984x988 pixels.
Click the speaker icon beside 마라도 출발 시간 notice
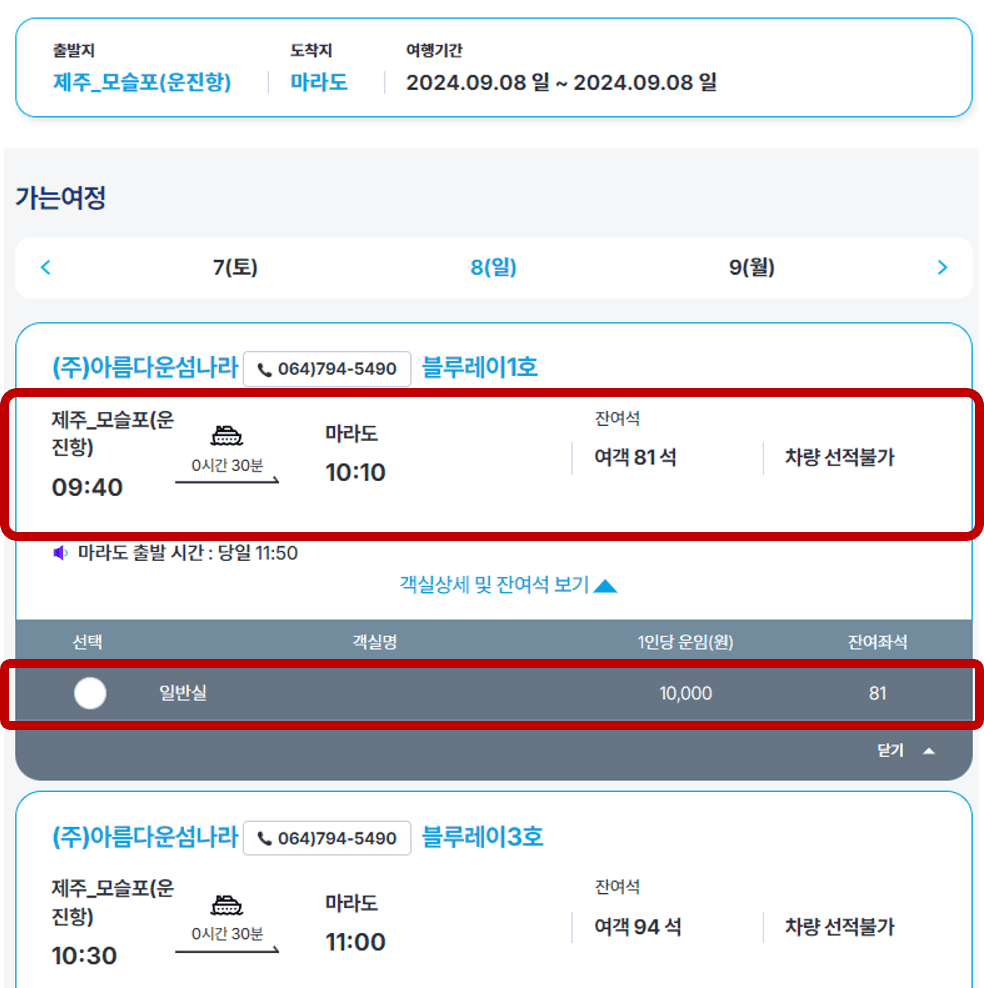click(x=60, y=551)
